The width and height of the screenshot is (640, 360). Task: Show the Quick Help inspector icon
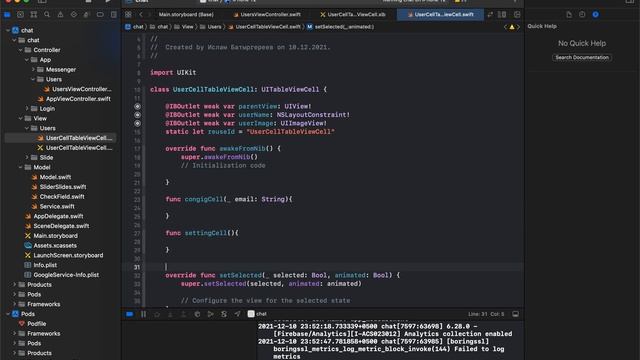[596, 15]
